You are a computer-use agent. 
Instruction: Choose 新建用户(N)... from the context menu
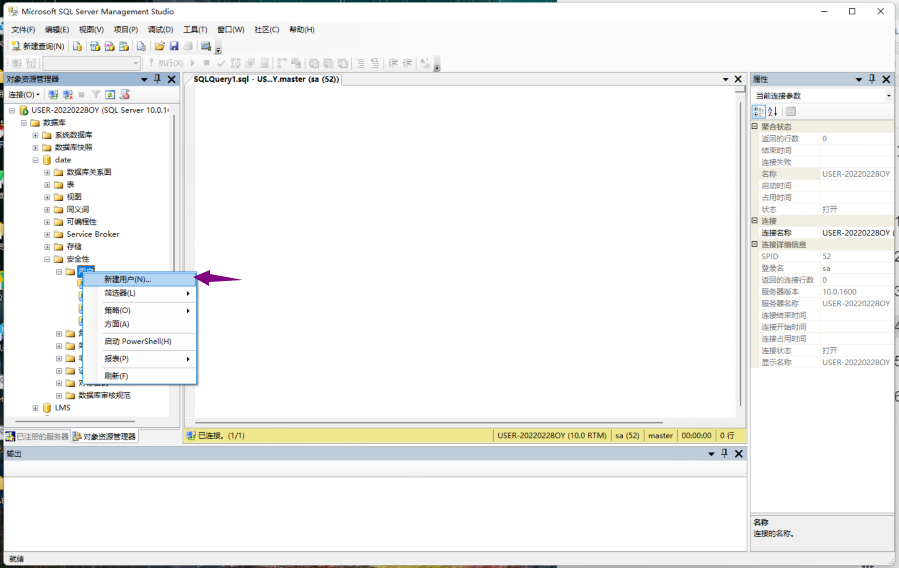(x=139, y=279)
